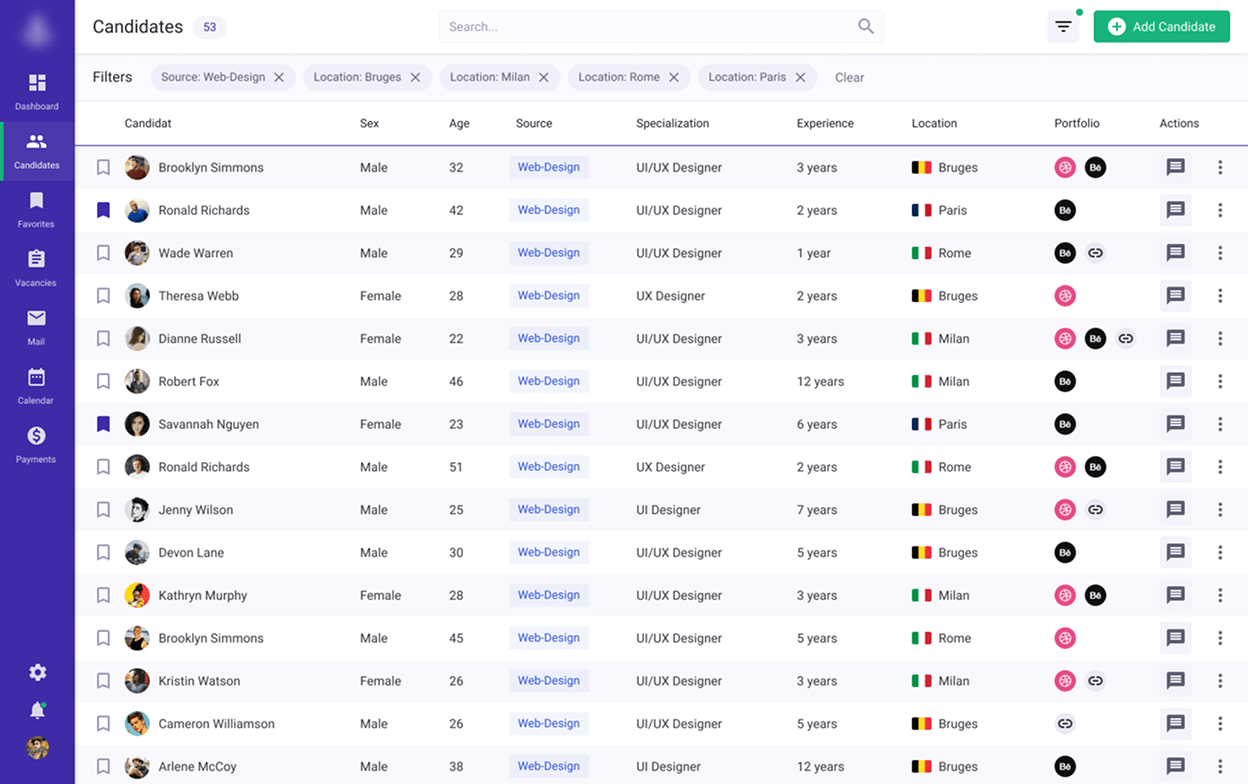Open the actions menu for Dianne Russell

click(x=1220, y=338)
